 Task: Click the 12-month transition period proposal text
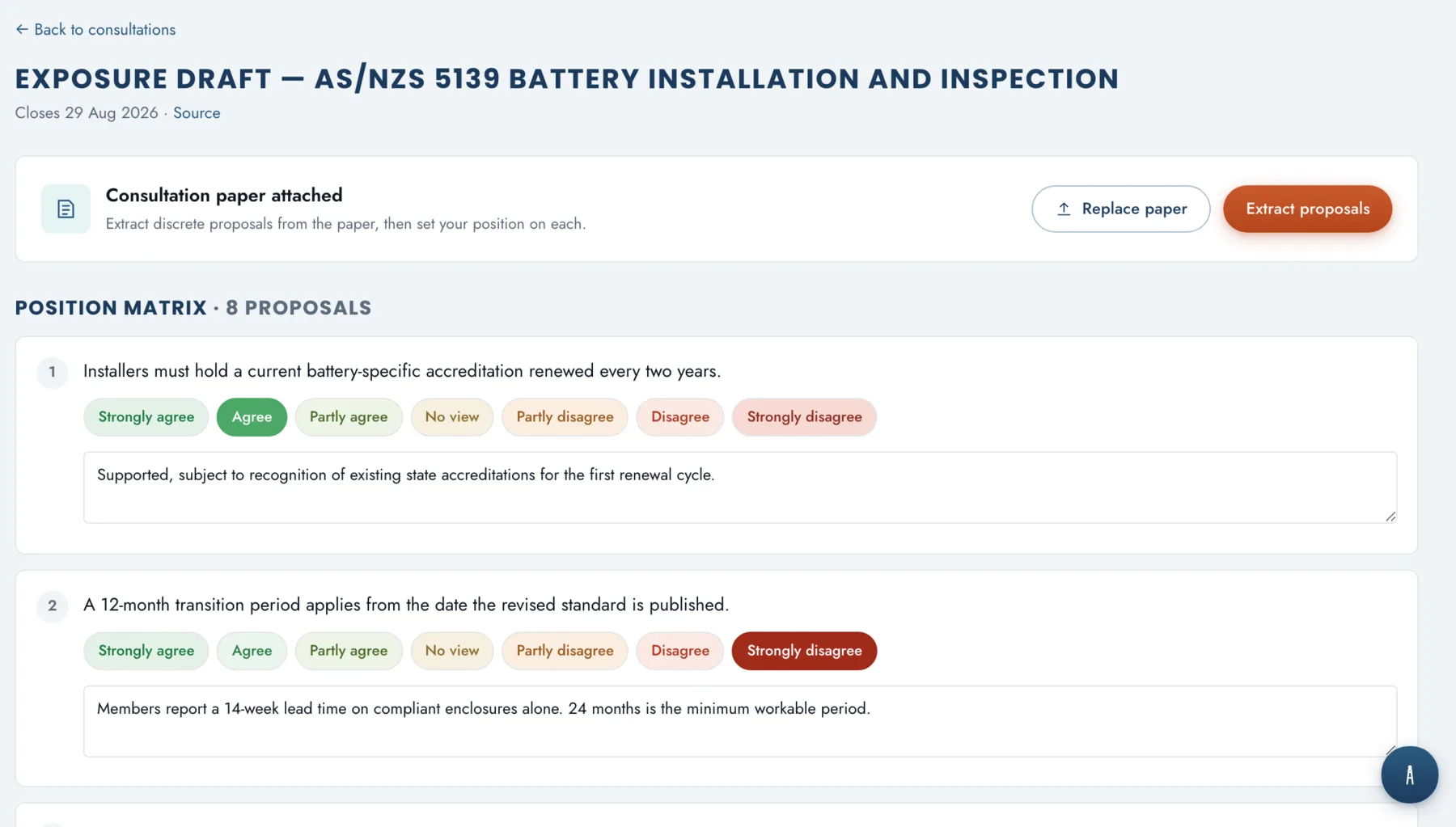pyautogui.click(x=406, y=605)
